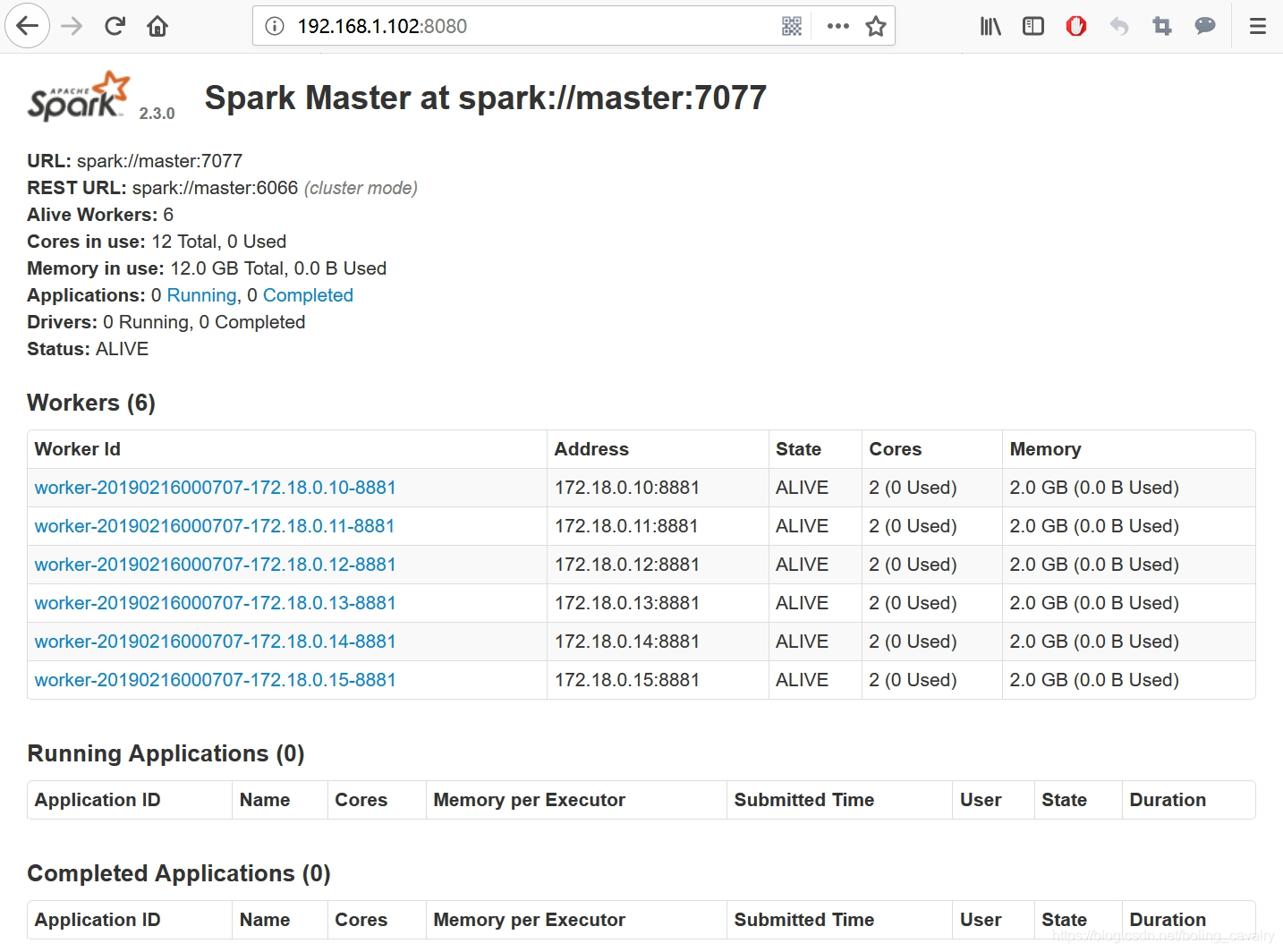Image resolution: width=1283 pixels, height=952 pixels.
Task: Open worker 172.18.0.15-8881 link
Action: (215, 680)
